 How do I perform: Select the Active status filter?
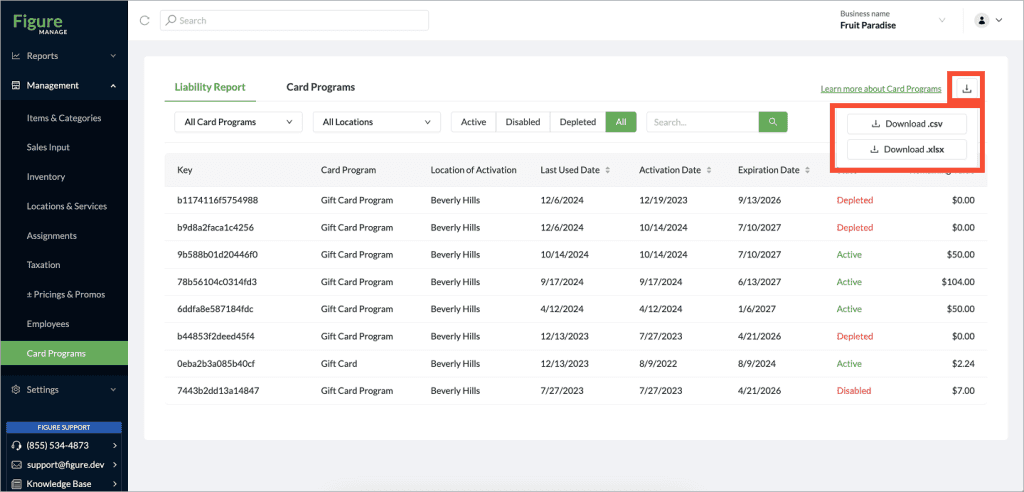pos(473,122)
